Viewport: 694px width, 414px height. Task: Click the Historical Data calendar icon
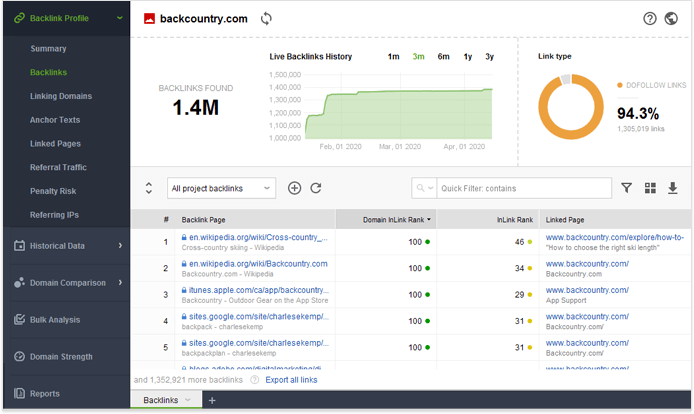click(x=19, y=246)
